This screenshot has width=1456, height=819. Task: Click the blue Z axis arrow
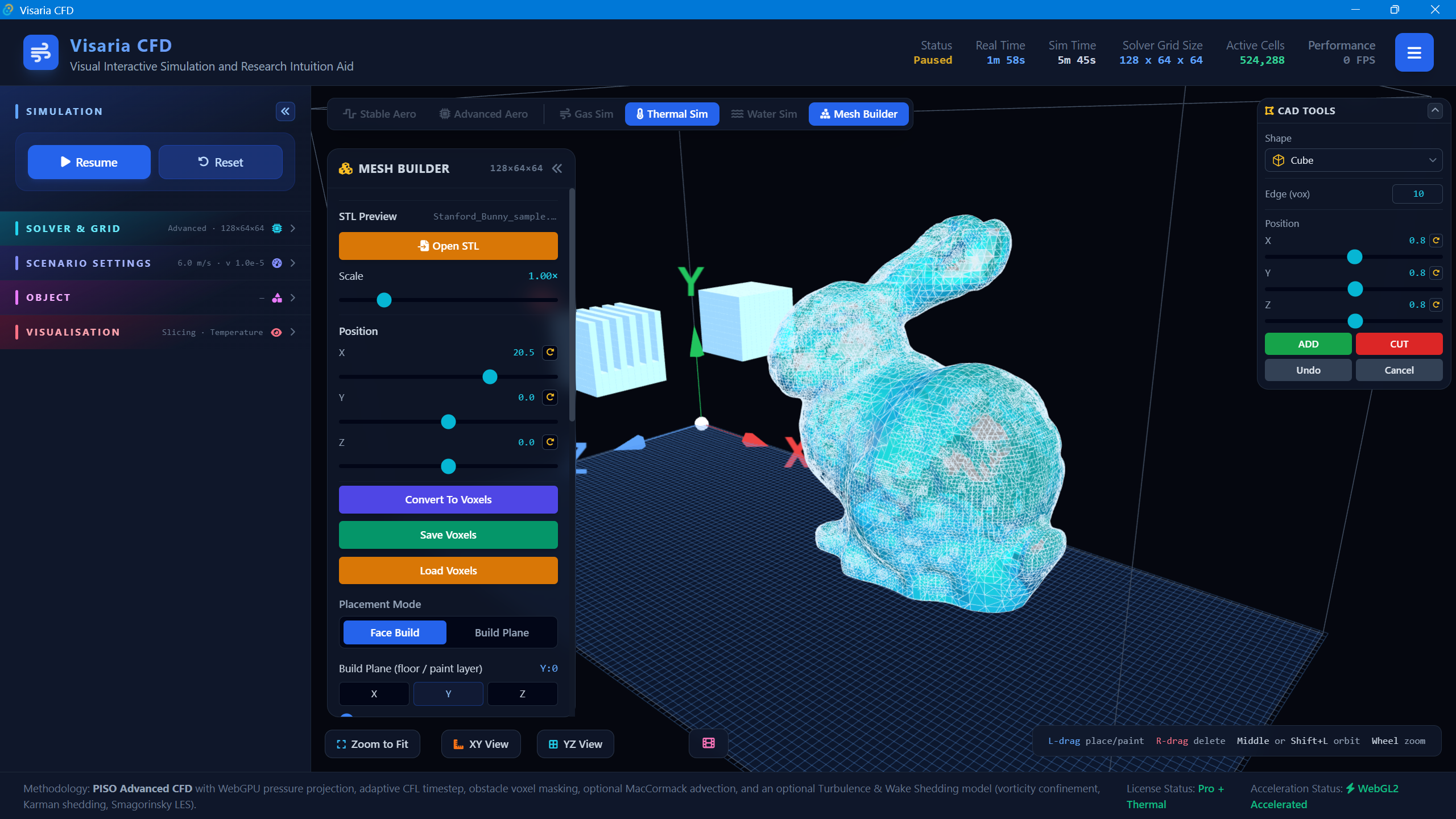(x=631, y=442)
